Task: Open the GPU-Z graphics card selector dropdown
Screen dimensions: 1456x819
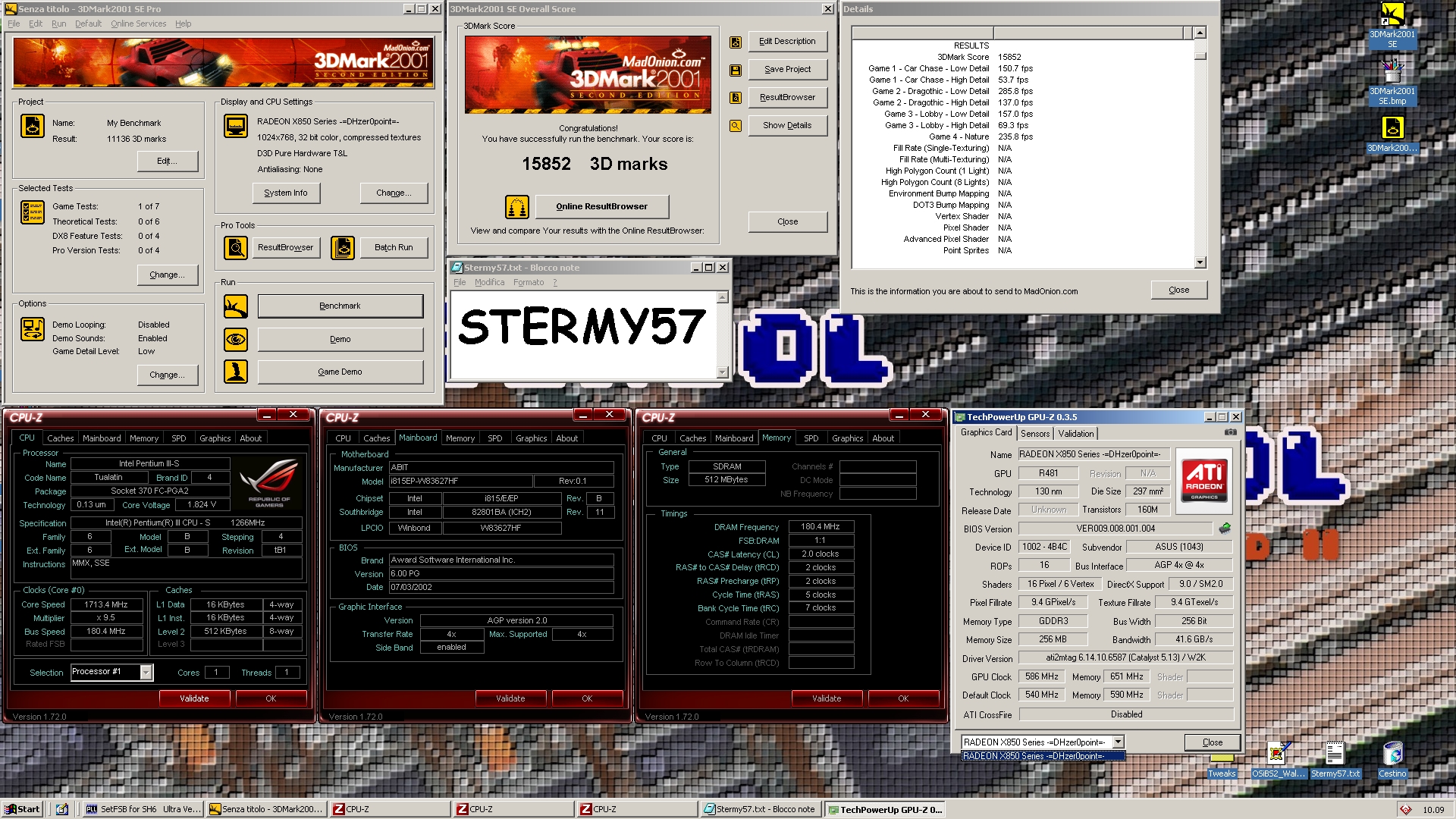Action: point(1118,742)
